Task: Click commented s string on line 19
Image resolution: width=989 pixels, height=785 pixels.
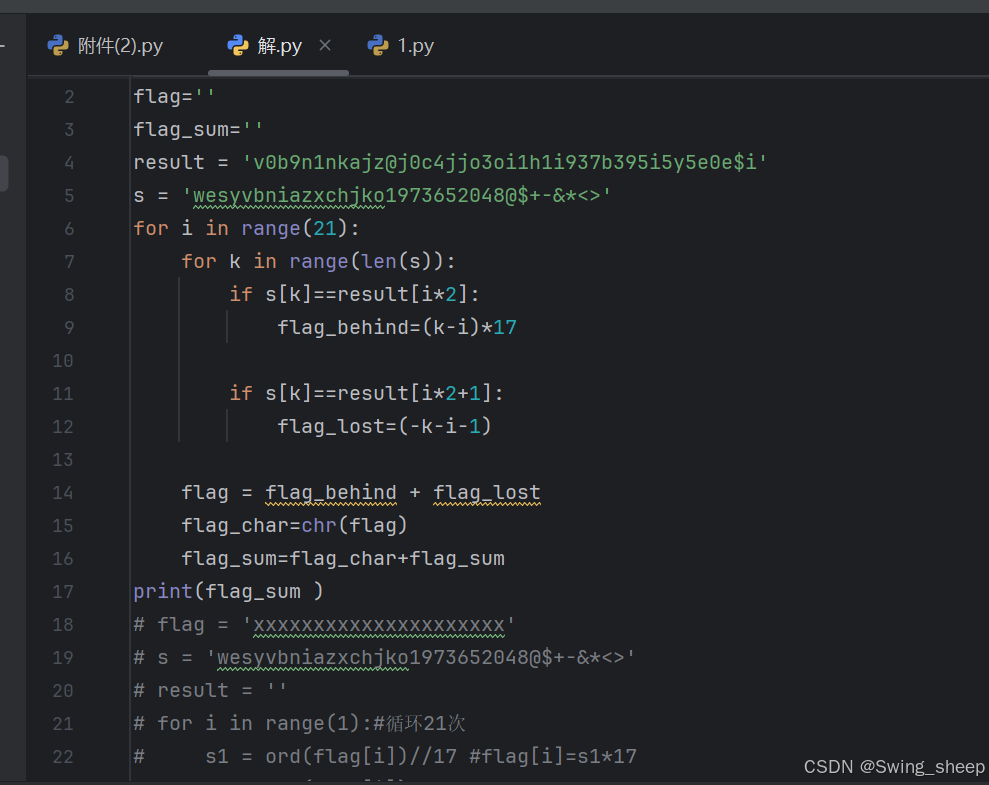Action: [421, 658]
